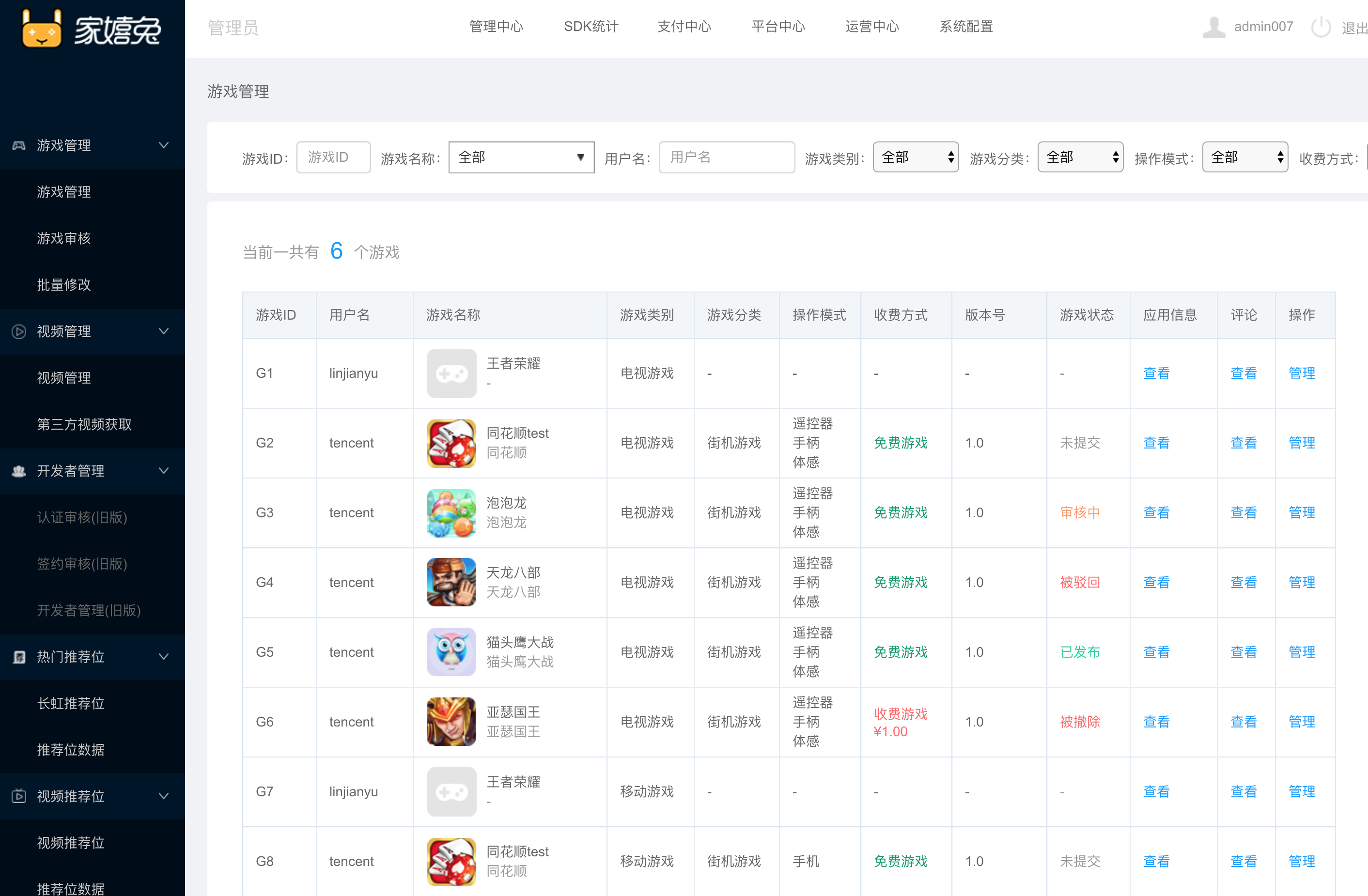The height and width of the screenshot is (896, 1368).
Task: Click the video icon beside 视频推荐位
Action: coord(19,796)
